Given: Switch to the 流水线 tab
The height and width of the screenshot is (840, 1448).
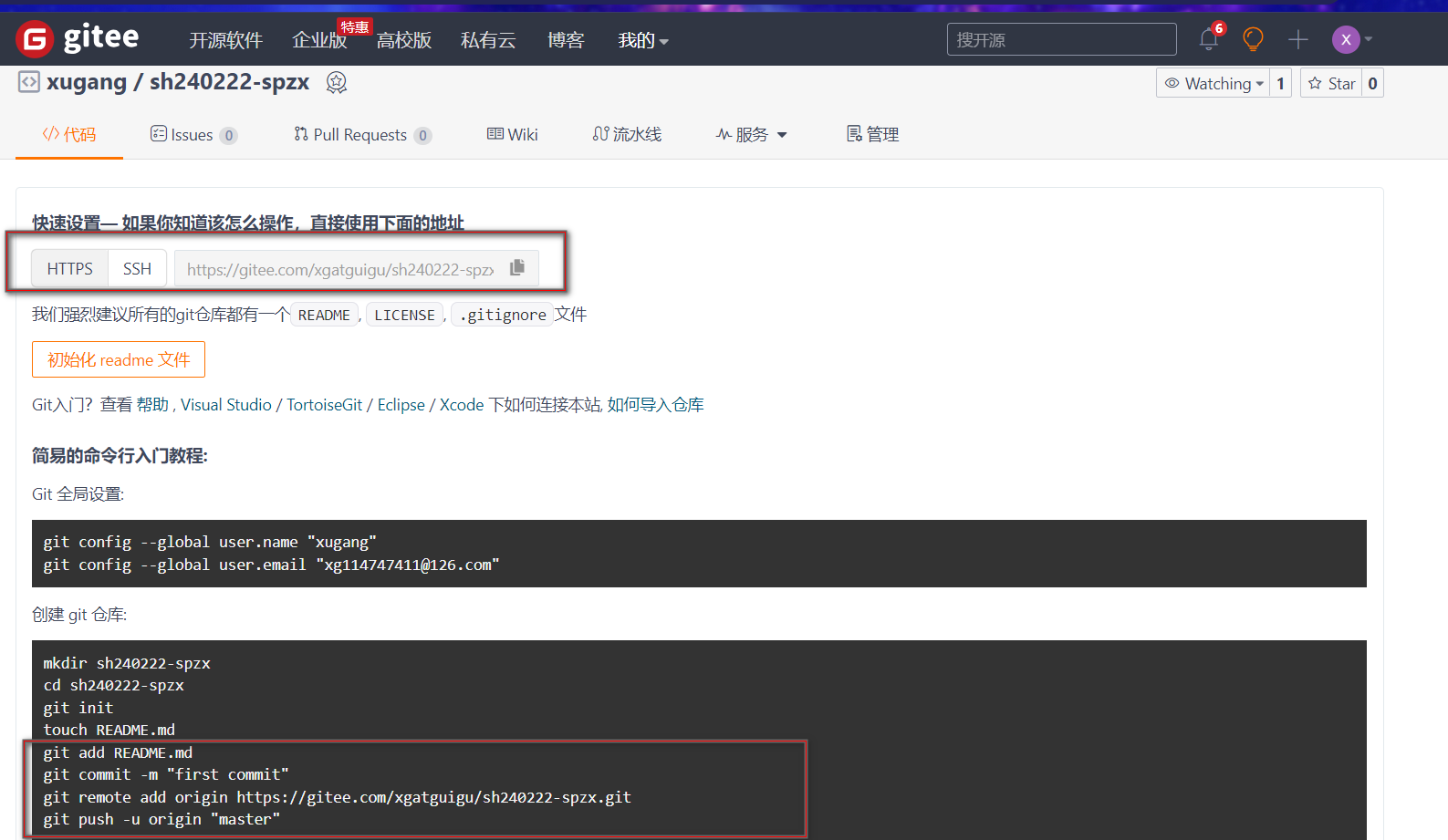Looking at the screenshot, I should pos(627,135).
